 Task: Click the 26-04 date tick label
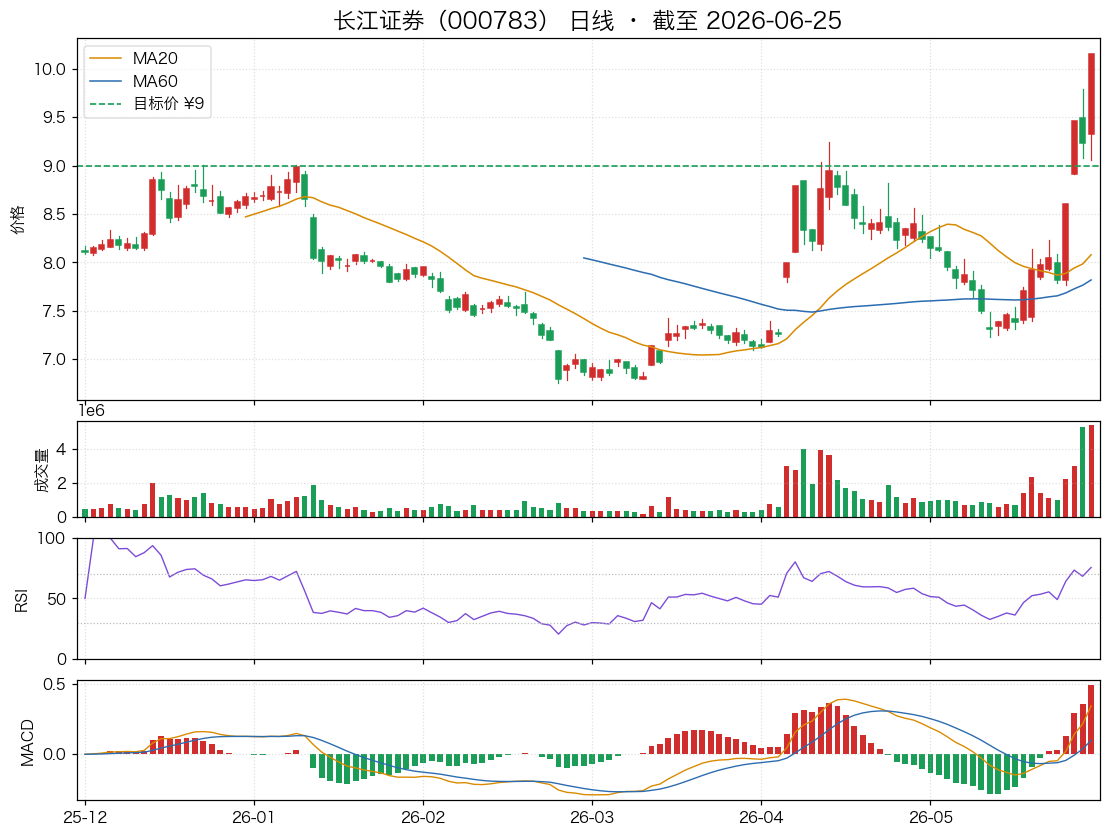pyautogui.click(x=761, y=817)
